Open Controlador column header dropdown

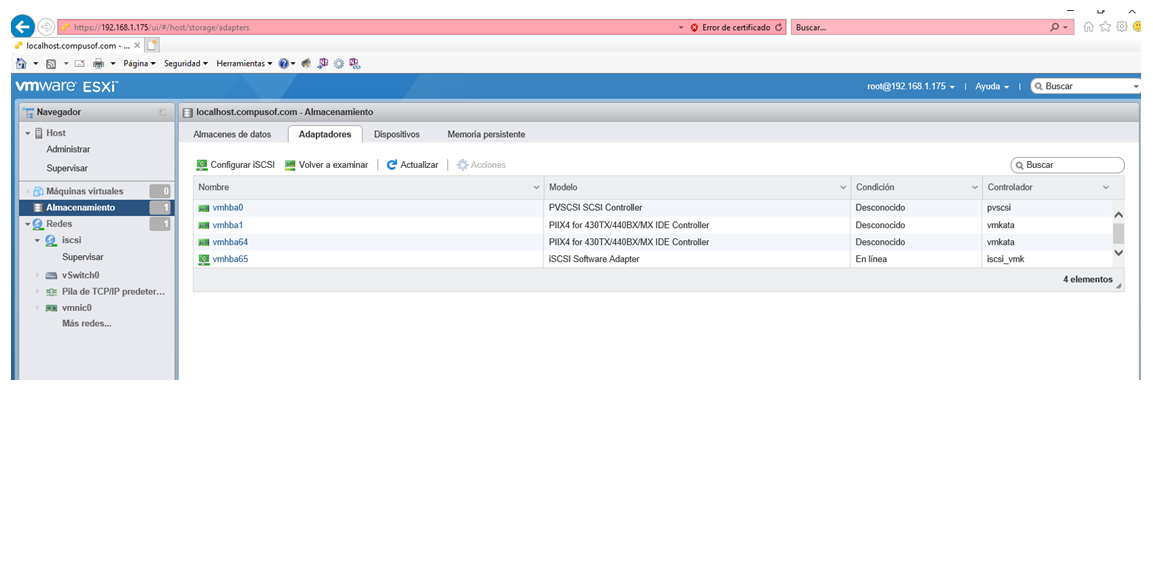coord(1105,188)
